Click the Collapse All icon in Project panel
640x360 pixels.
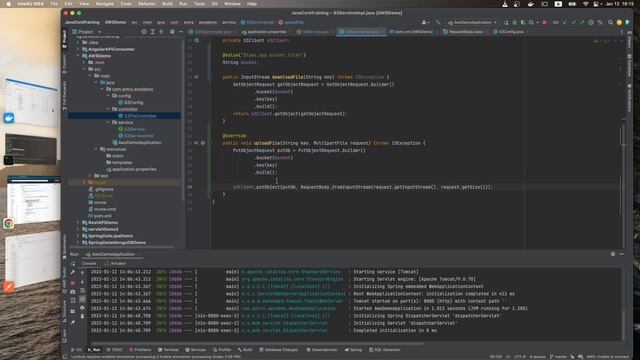click(x=162, y=32)
